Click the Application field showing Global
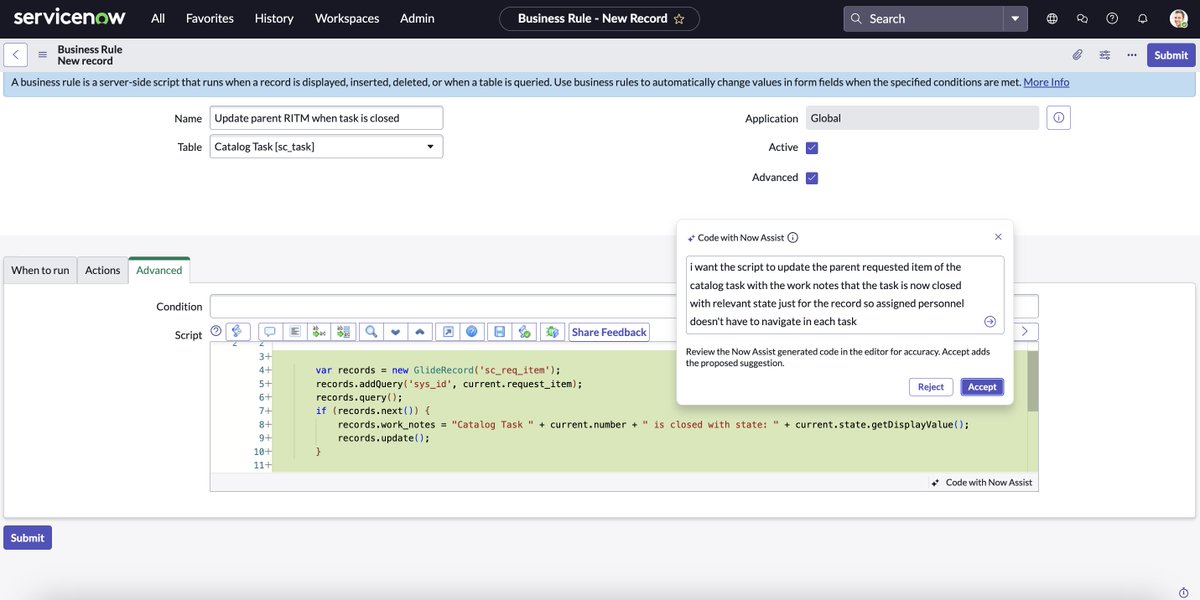 (x=922, y=118)
